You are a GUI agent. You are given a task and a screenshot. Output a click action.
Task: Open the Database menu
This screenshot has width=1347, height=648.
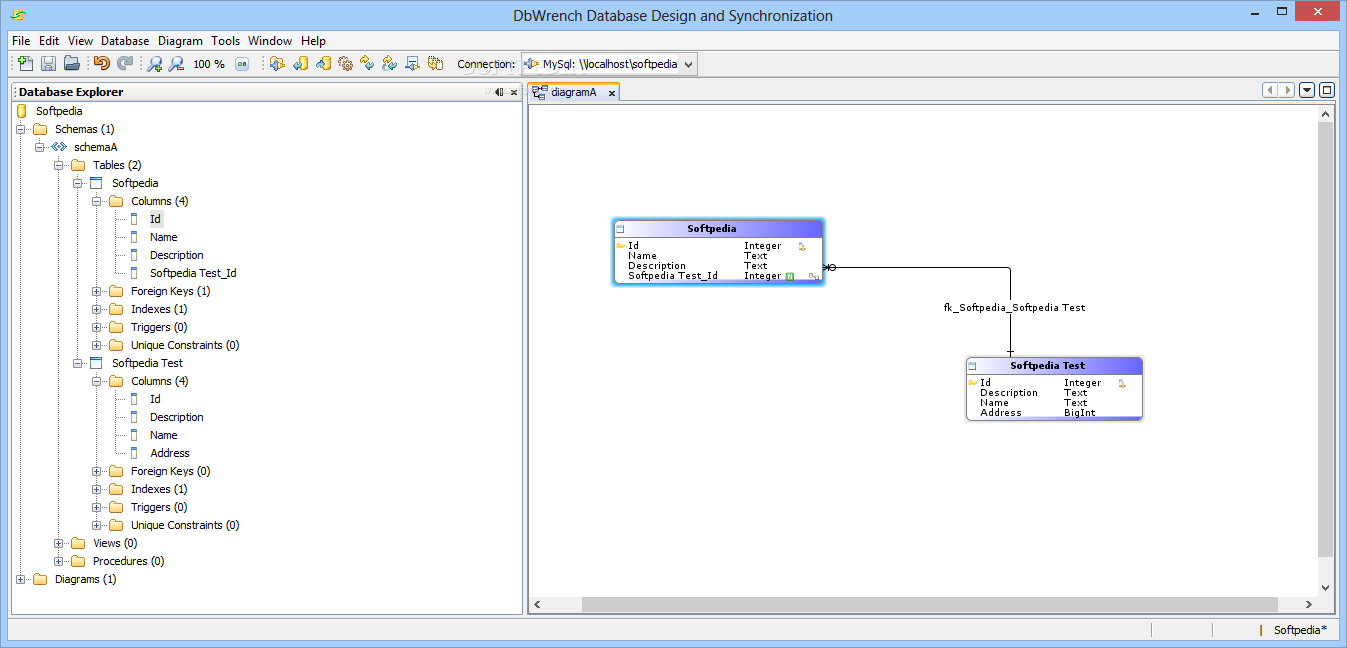[125, 41]
